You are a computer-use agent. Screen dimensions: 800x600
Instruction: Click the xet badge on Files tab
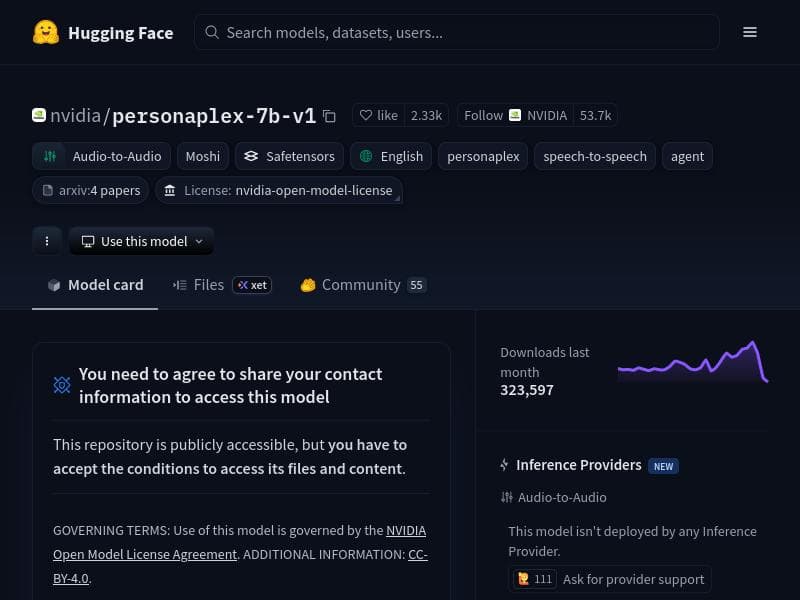pyautogui.click(x=252, y=285)
